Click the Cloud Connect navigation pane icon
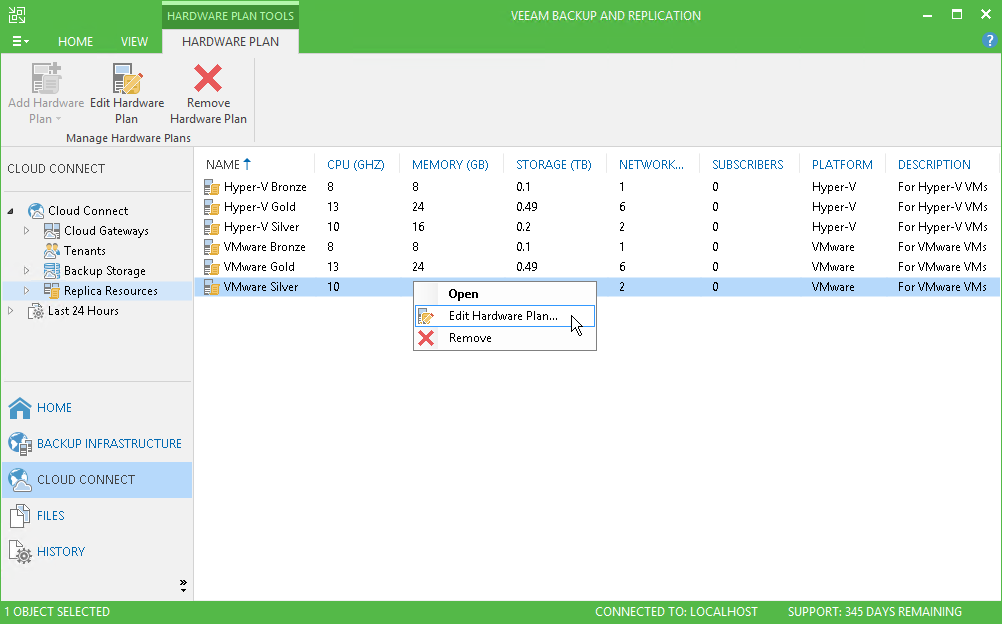 20,480
